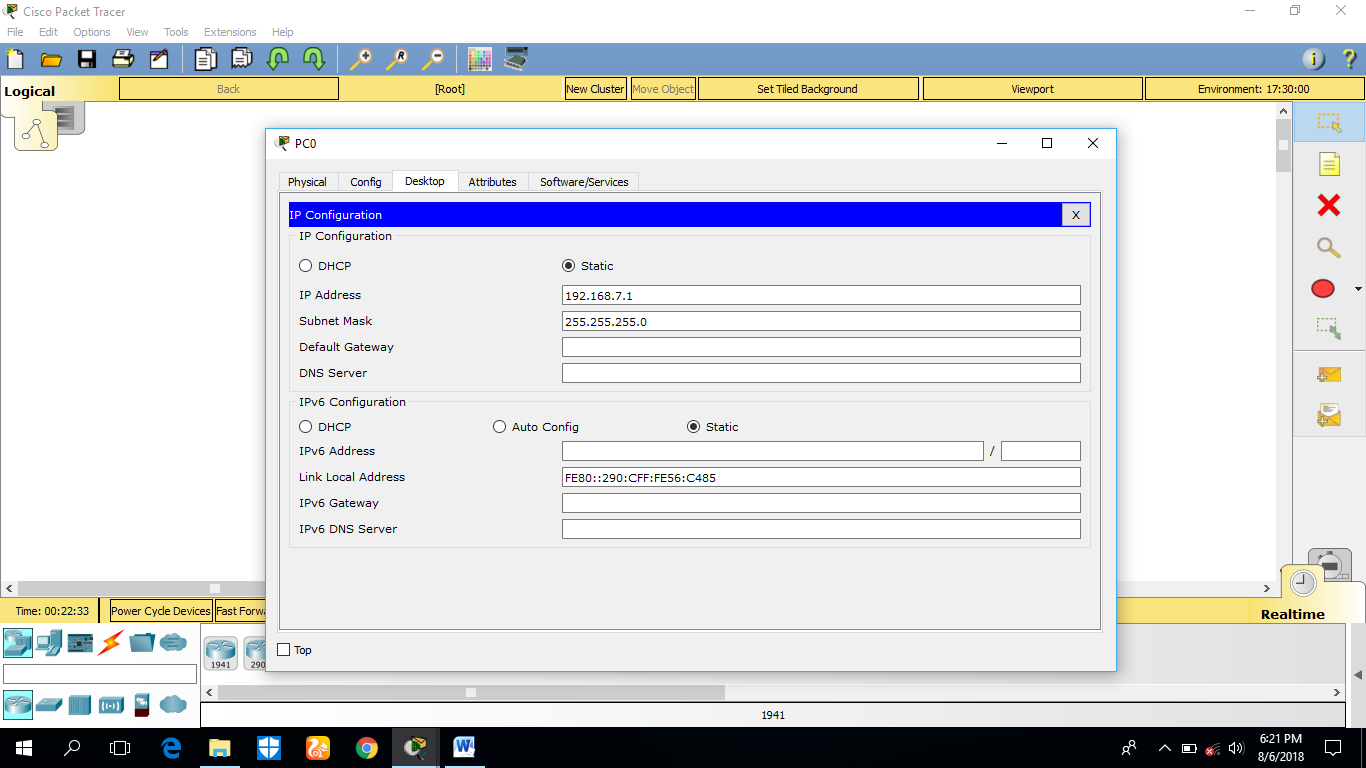
Task: Select the Delete tool in the right sidebar
Action: pyautogui.click(x=1328, y=205)
